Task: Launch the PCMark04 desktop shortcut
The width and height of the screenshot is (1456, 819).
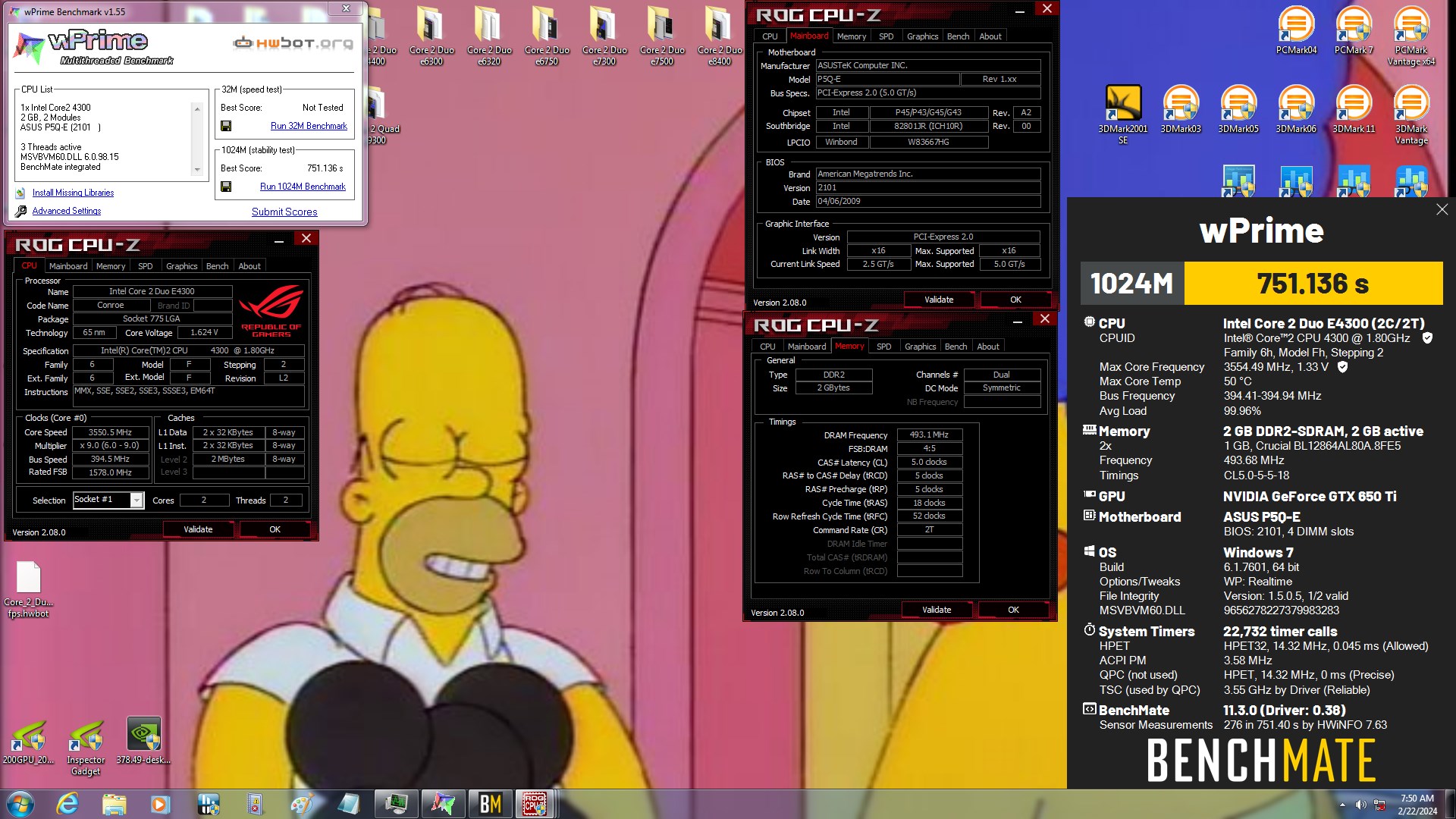Action: tap(1296, 30)
